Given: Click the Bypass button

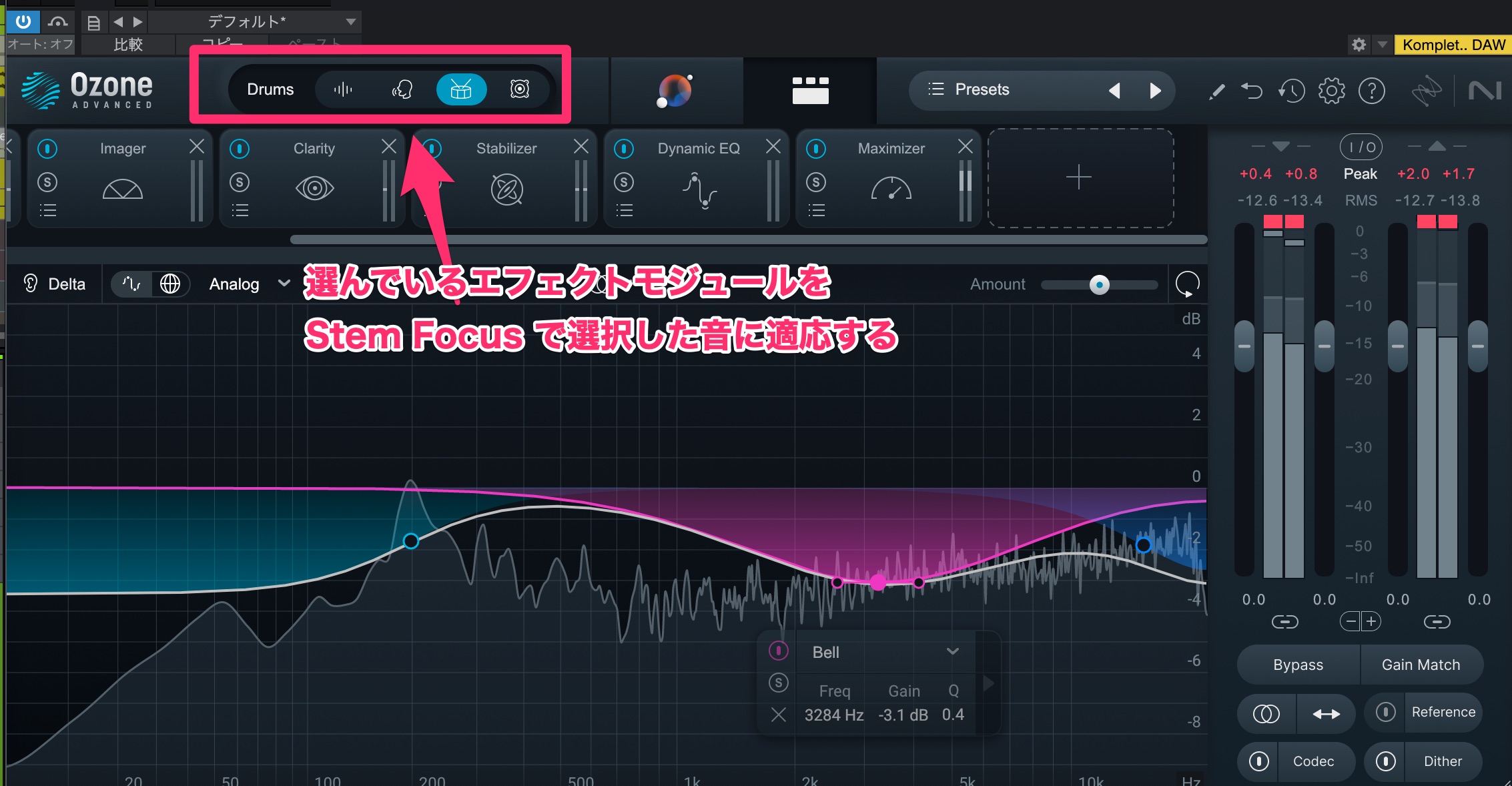Looking at the screenshot, I should tap(1298, 665).
